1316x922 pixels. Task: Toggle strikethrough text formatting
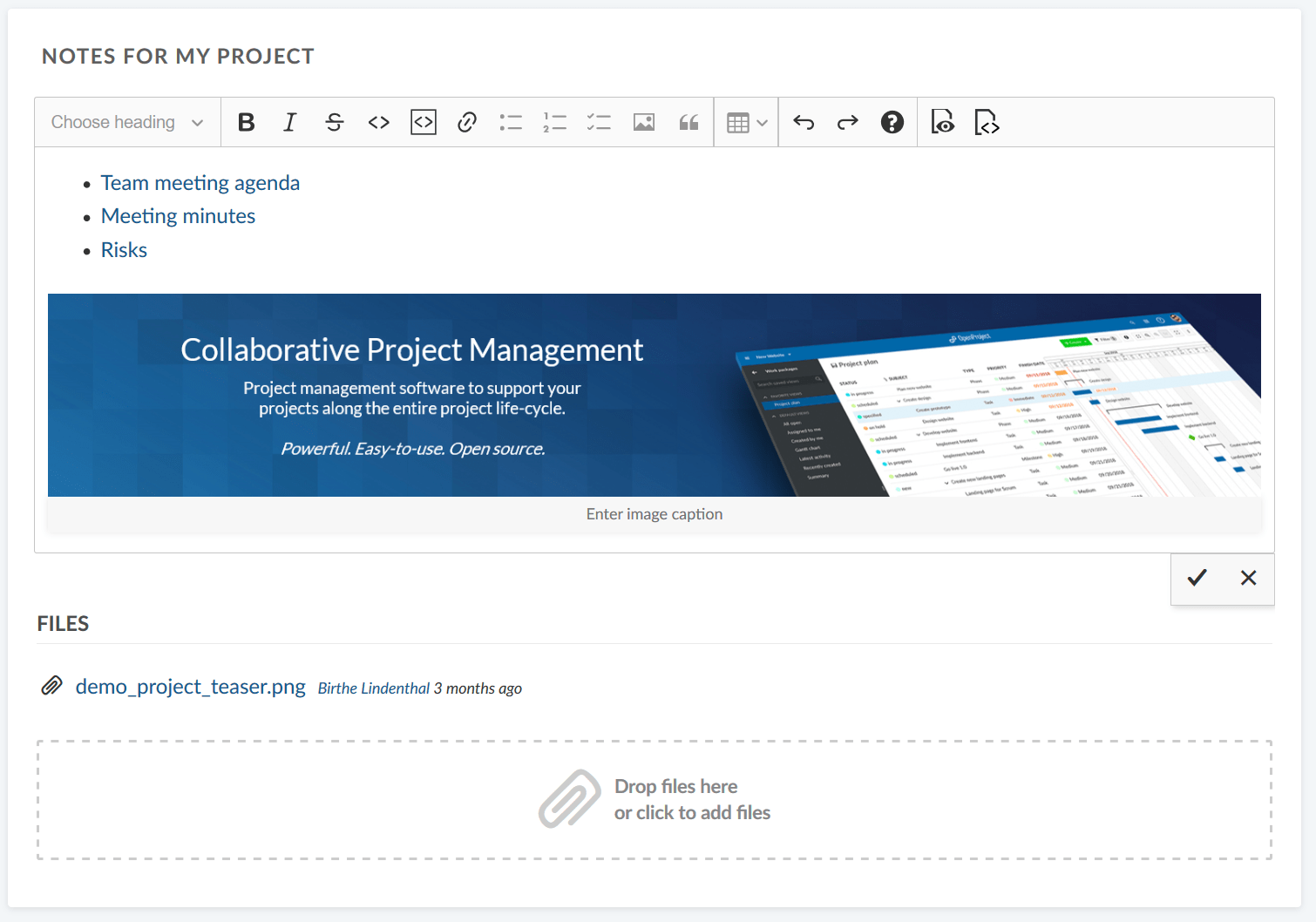pyautogui.click(x=335, y=122)
